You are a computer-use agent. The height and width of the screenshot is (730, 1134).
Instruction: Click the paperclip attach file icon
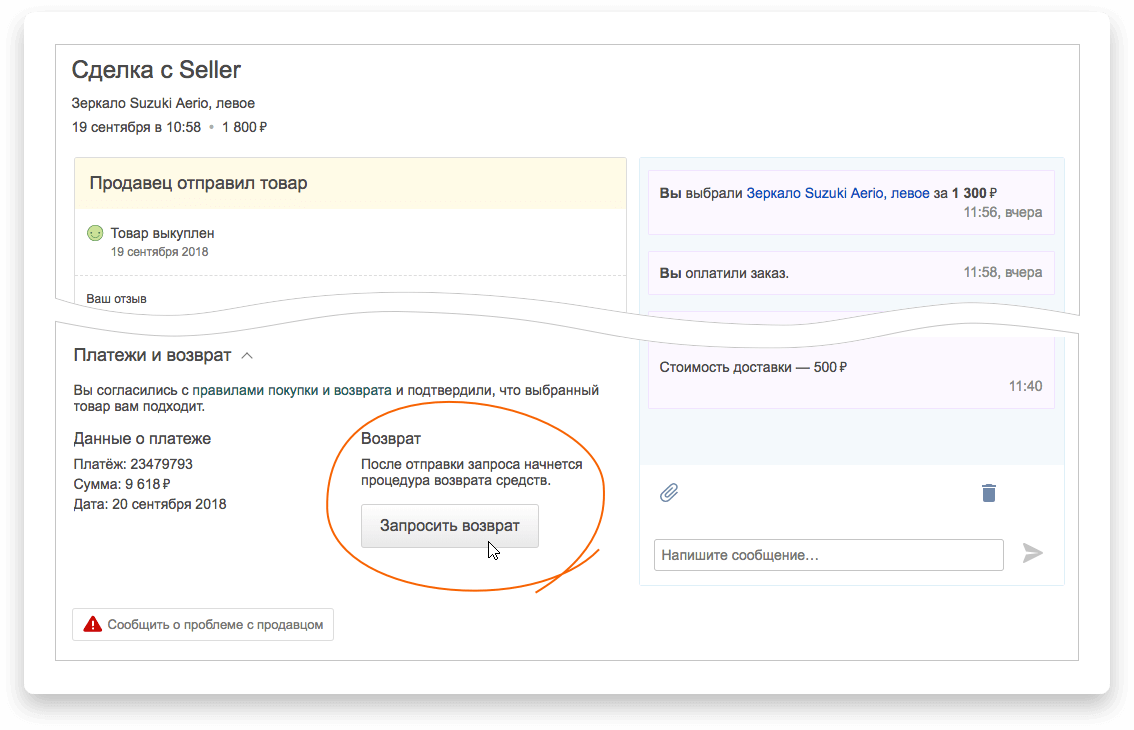pyautogui.click(x=669, y=492)
